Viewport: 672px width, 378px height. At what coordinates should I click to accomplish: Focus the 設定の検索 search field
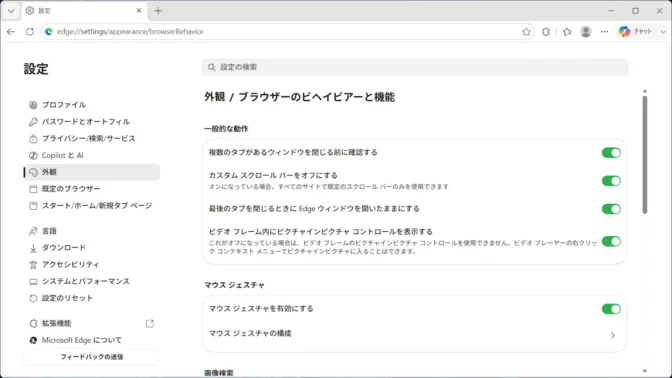[x=415, y=67]
